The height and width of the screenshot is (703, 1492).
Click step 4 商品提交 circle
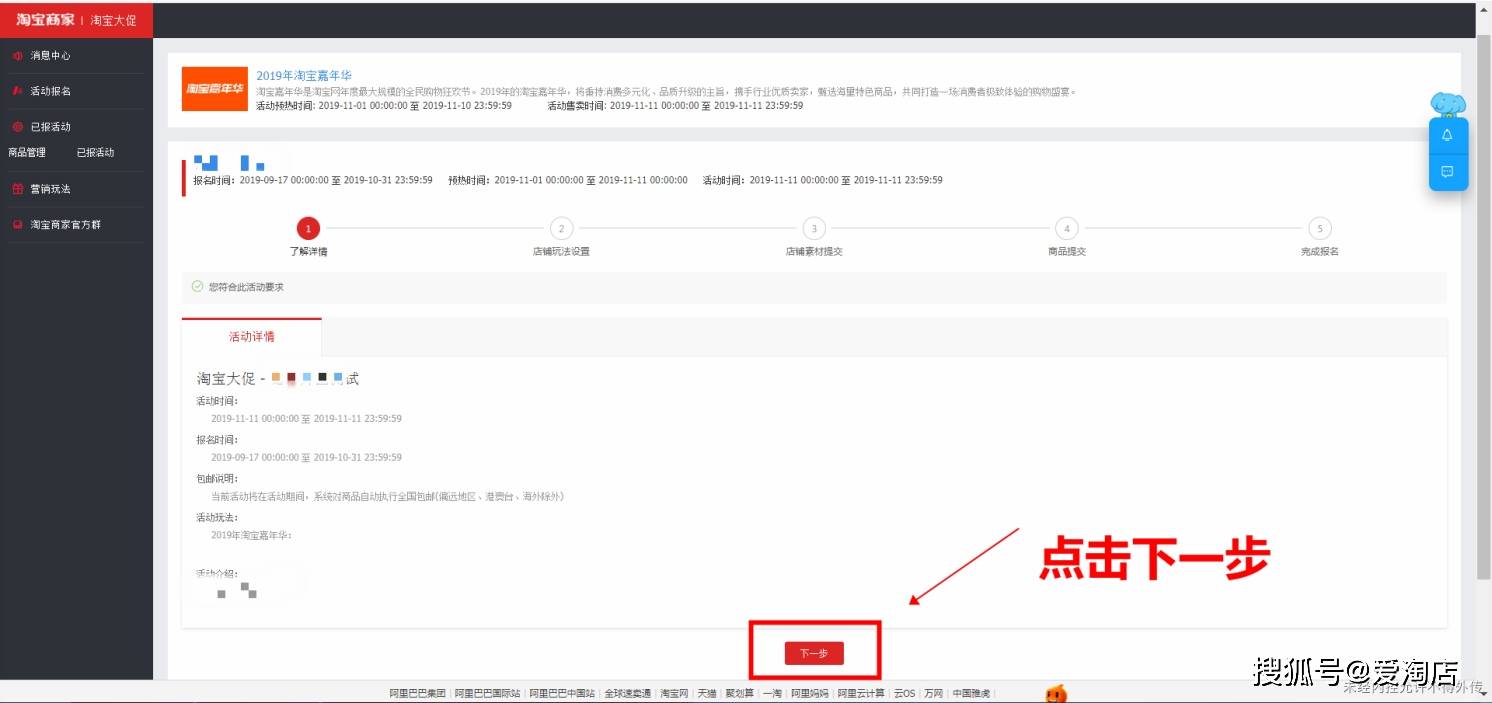(1067, 229)
